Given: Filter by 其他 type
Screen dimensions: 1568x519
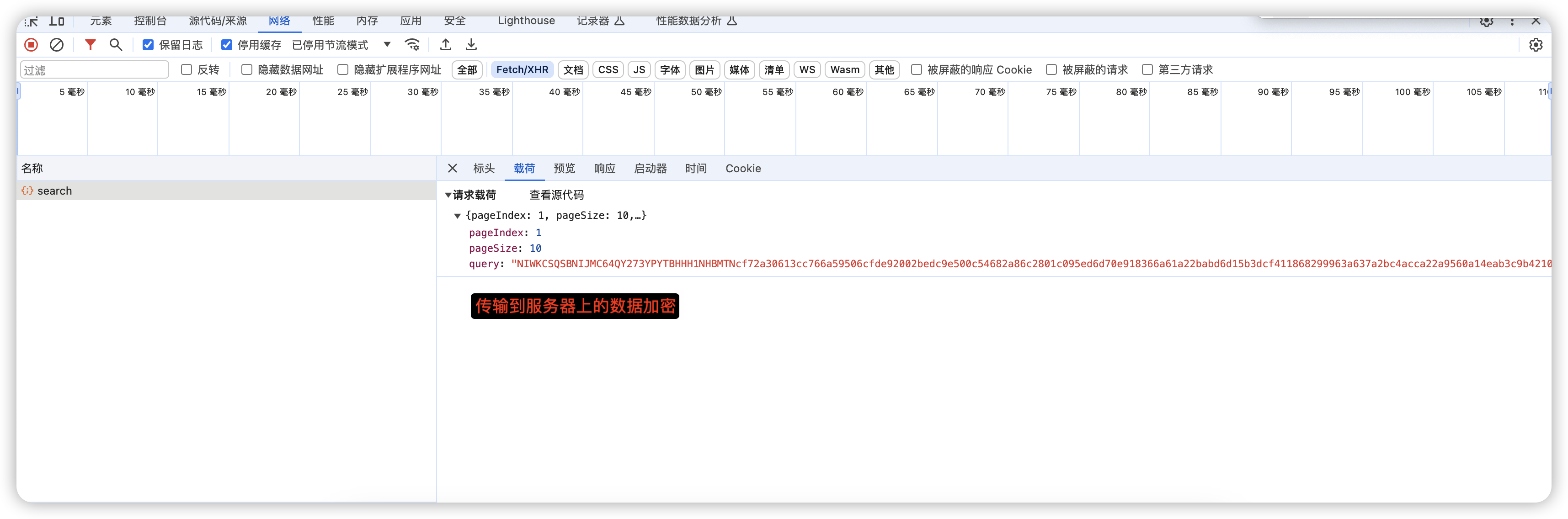Looking at the screenshot, I should [x=884, y=70].
